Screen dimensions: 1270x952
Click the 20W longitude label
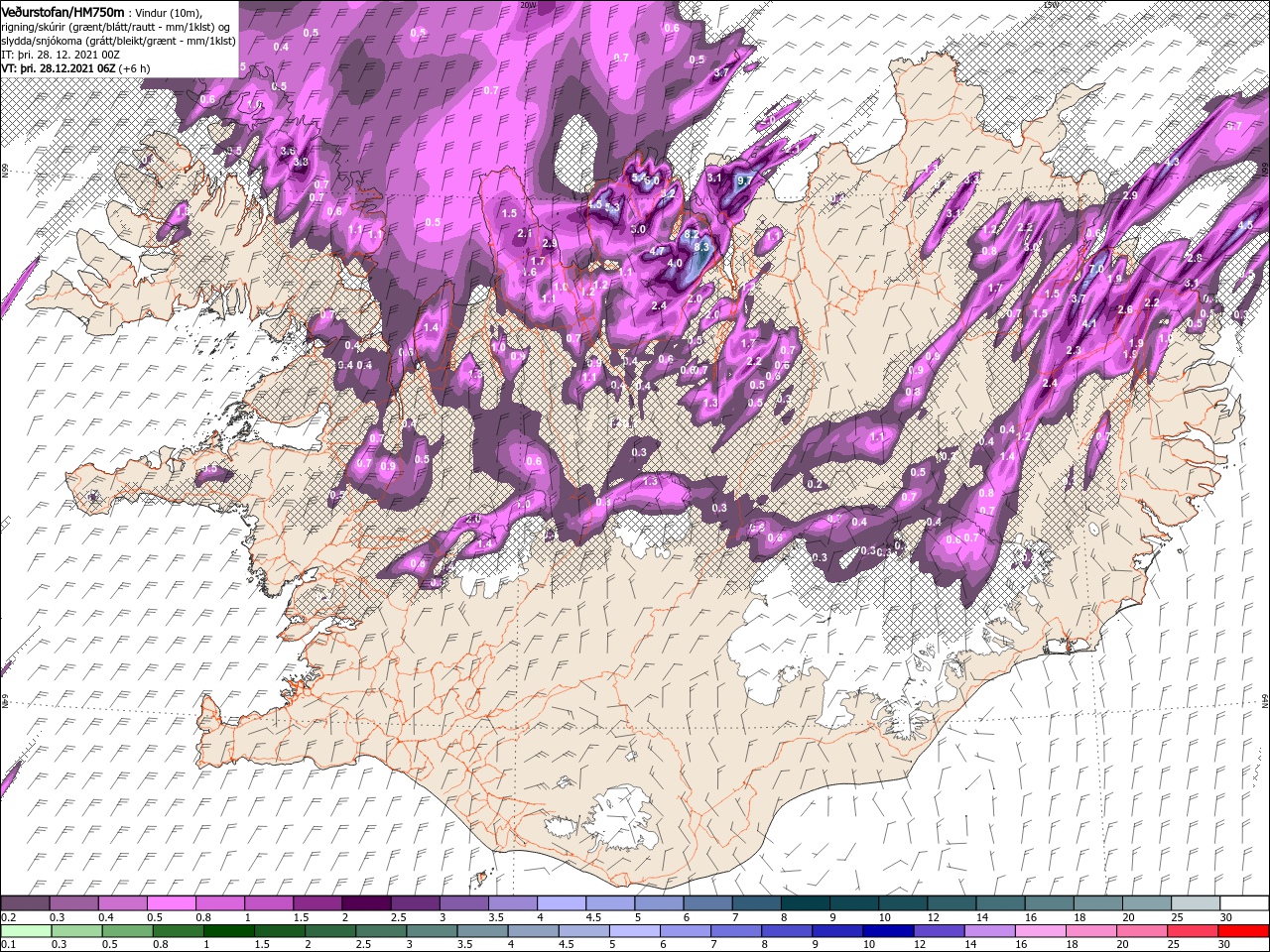point(527,4)
